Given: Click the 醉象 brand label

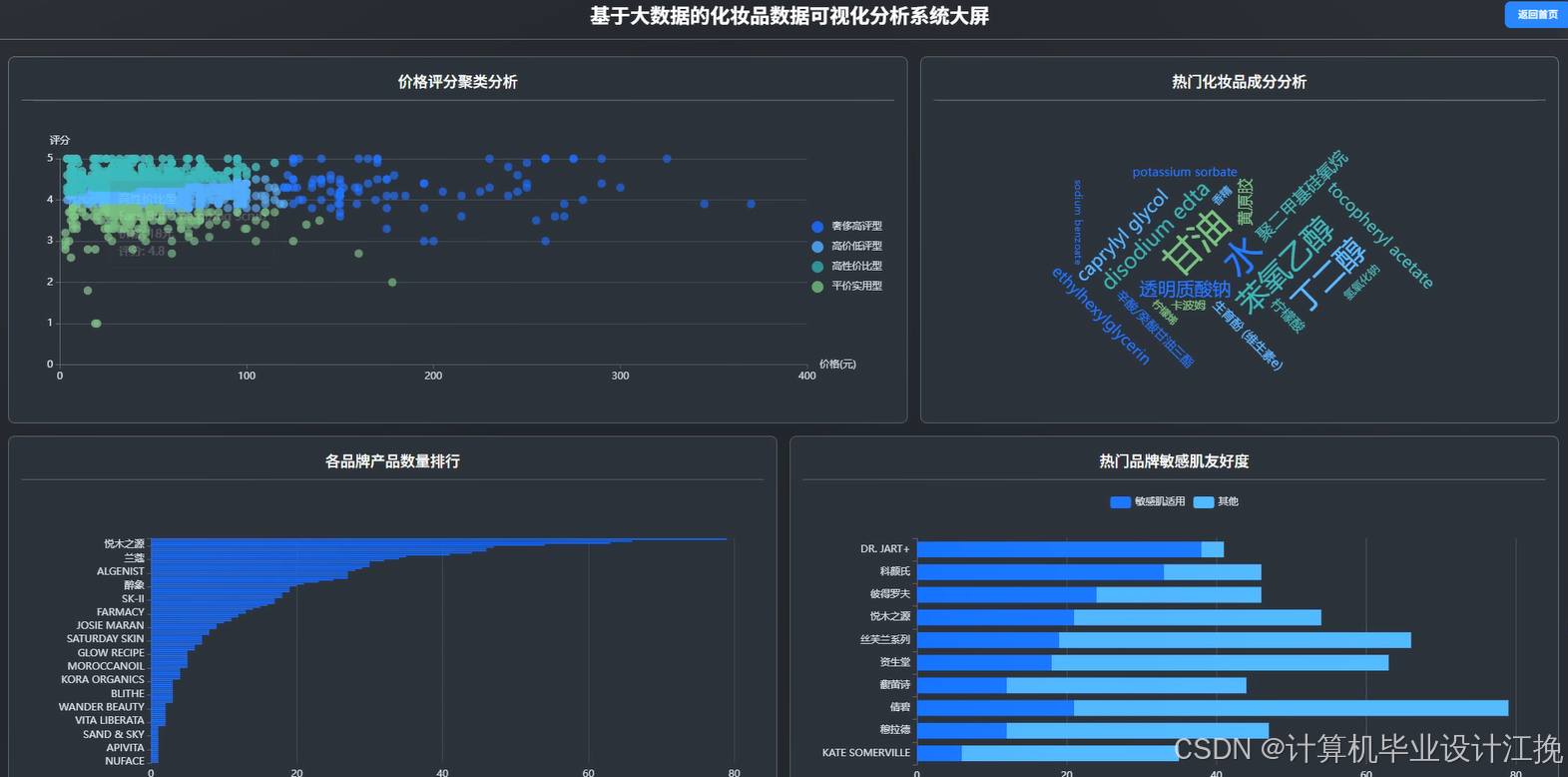Looking at the screenshot, I should coord(135,585).
